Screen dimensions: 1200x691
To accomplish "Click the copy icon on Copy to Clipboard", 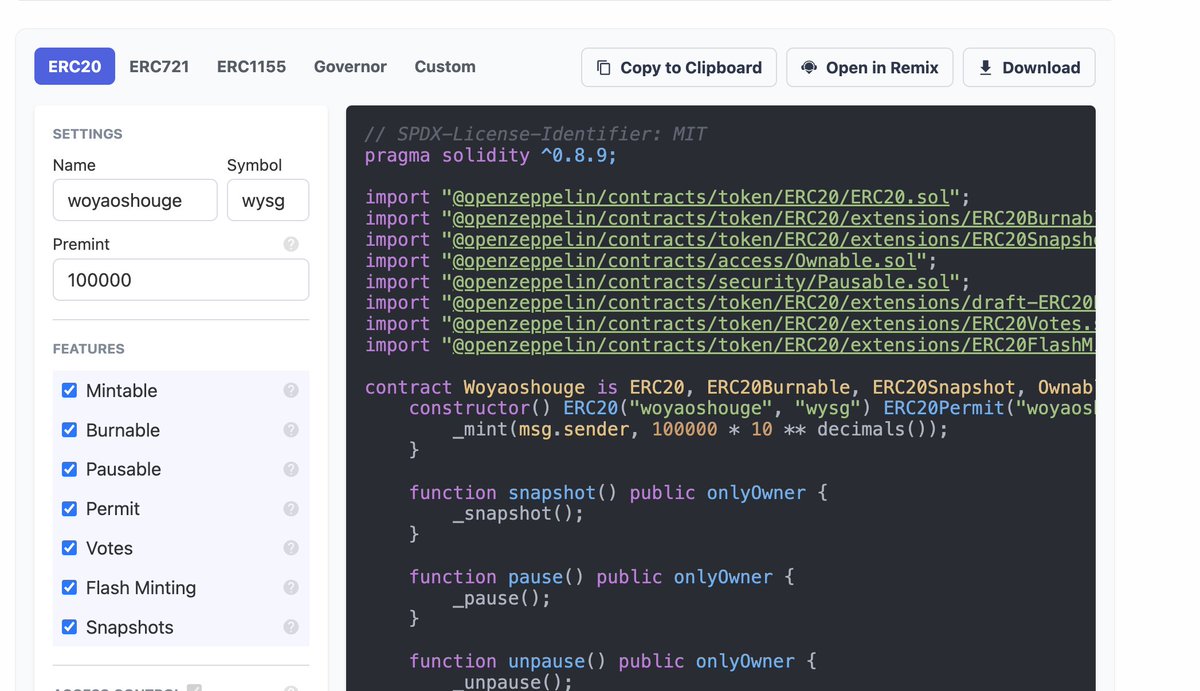I will 604,67.
